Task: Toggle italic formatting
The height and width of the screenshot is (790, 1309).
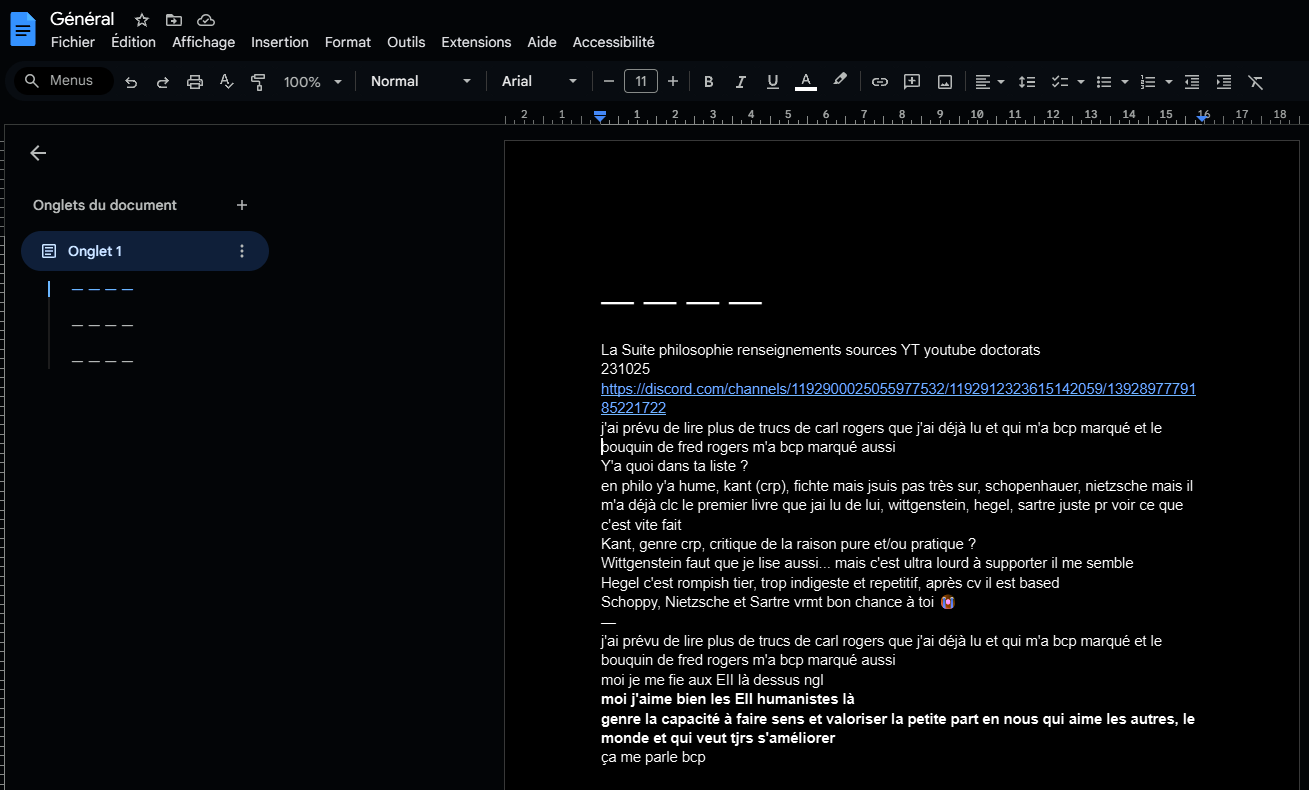Action: [741, 82]
